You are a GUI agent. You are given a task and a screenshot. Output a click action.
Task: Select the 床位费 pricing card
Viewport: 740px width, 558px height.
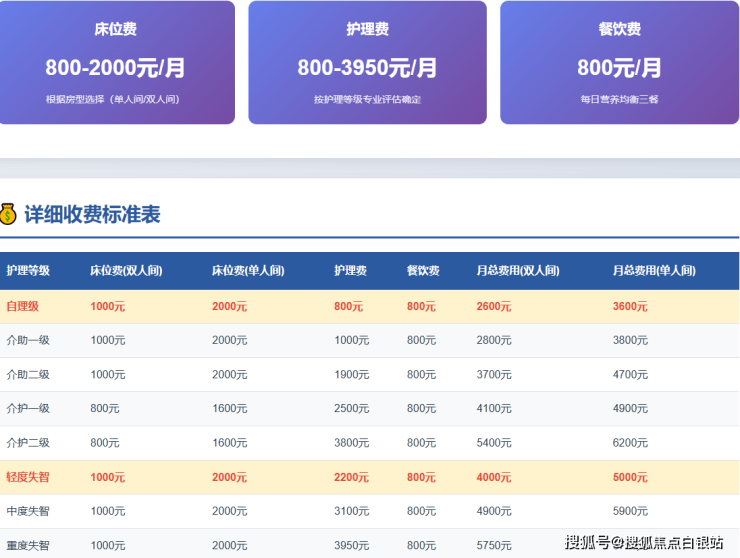pyautogui.click(x=116, y=63)
